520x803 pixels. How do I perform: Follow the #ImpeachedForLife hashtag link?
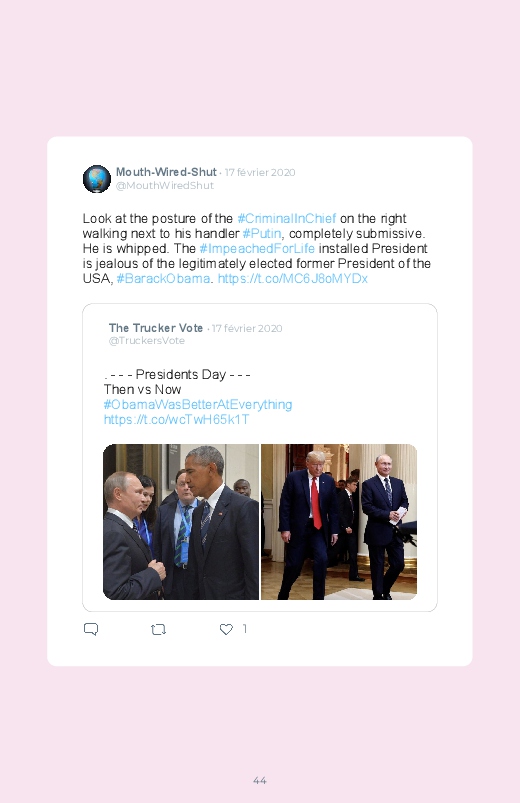click(257, 248)
